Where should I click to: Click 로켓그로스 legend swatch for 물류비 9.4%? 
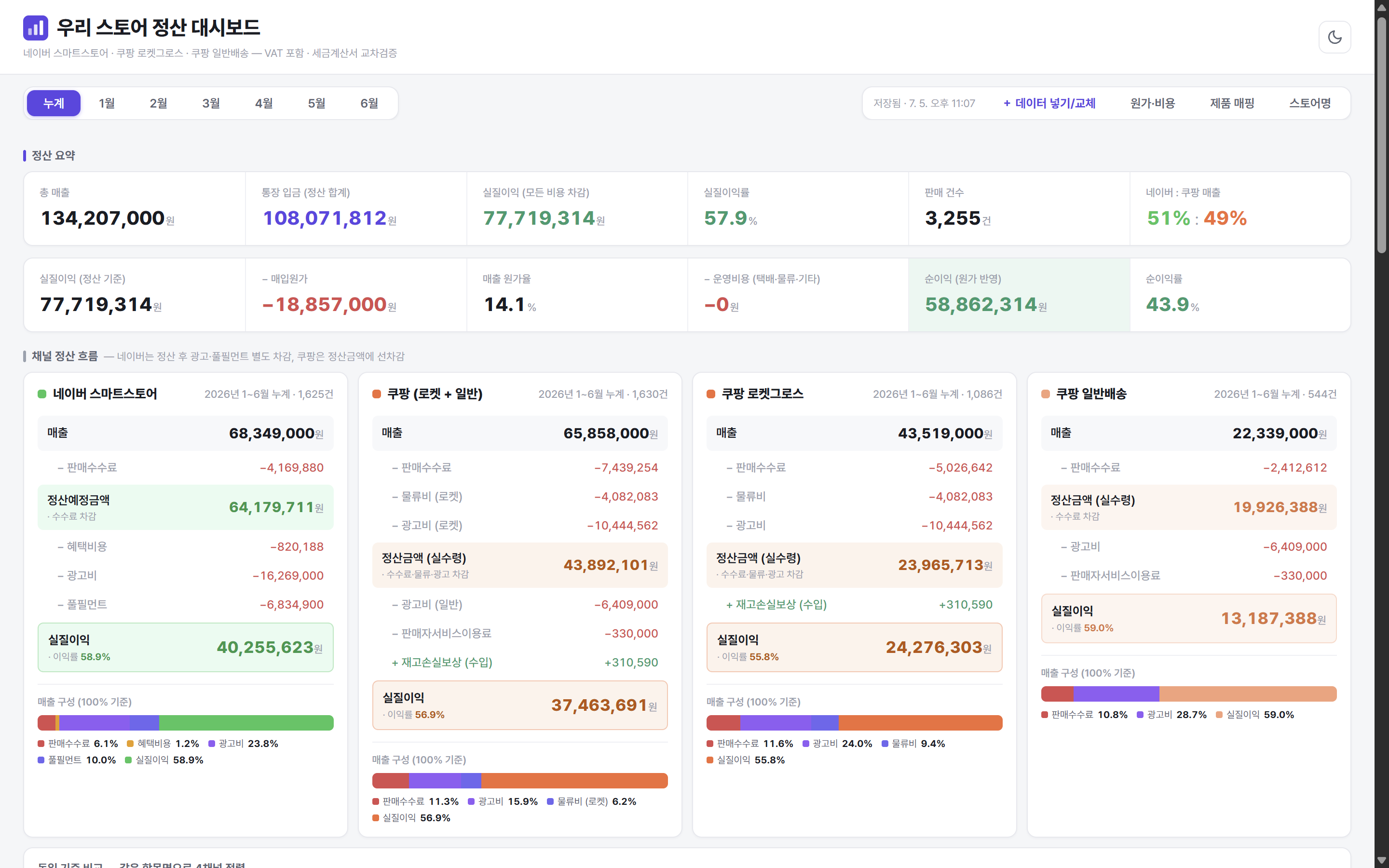[885, 744]
